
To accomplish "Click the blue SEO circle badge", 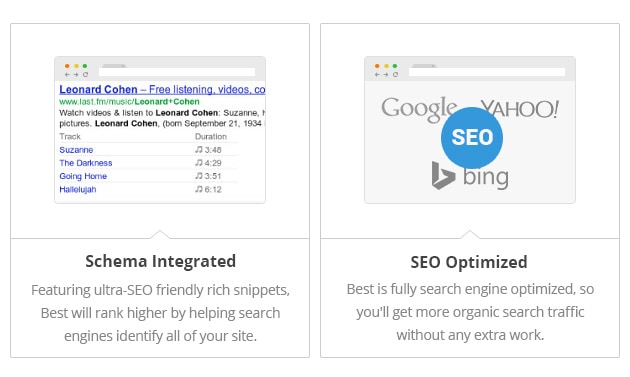I will coord(472,137).
